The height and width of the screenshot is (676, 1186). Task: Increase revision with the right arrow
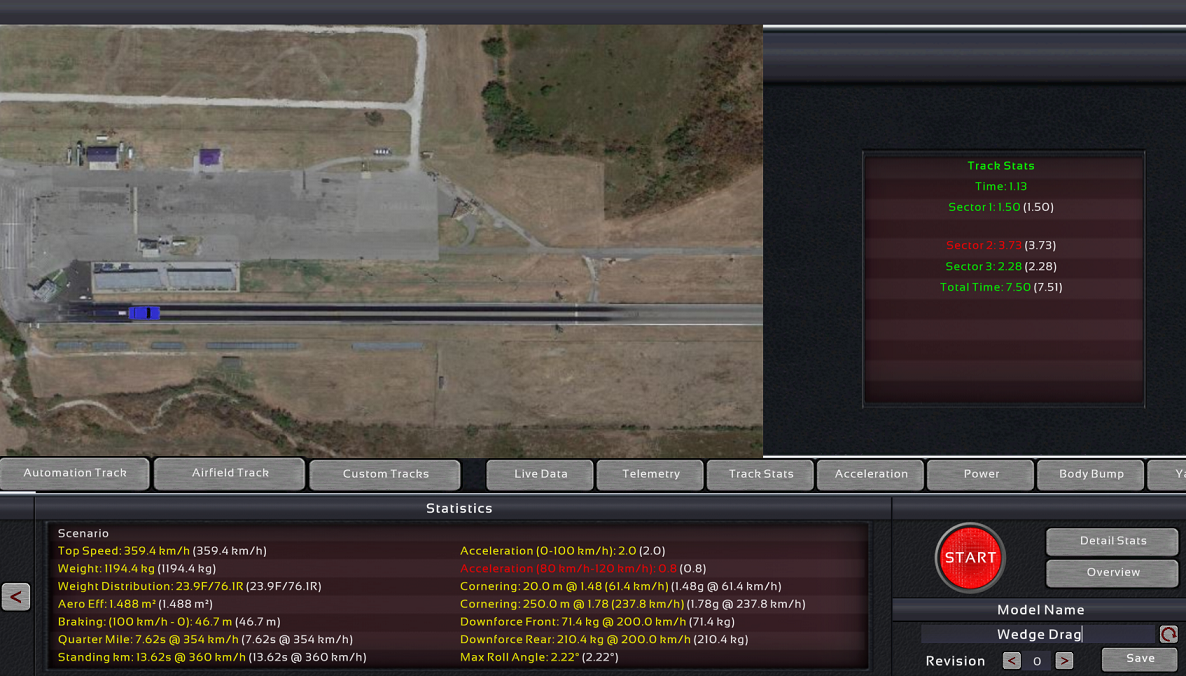point(1064,660)
